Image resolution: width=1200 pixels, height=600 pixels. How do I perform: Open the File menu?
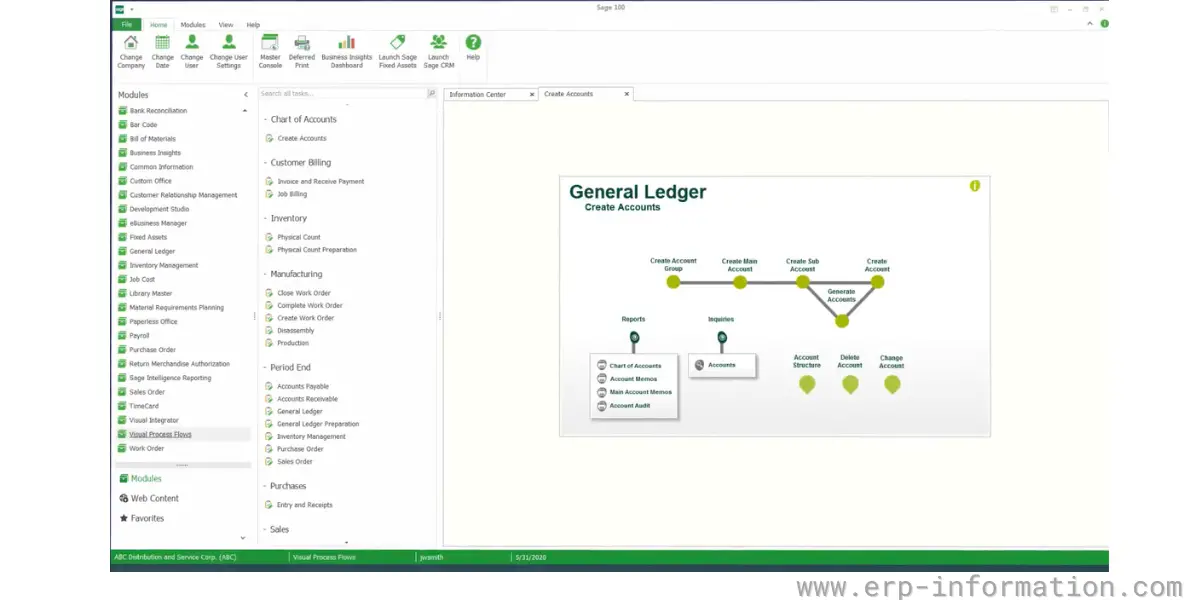(x=127, y=24)
